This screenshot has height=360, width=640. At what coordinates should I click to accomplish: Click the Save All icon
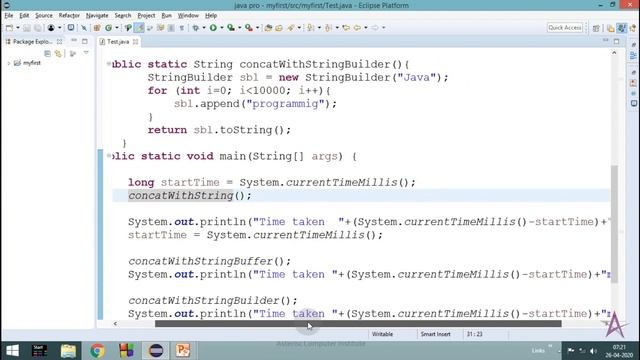pyautogui.click(x=38, y=28)
